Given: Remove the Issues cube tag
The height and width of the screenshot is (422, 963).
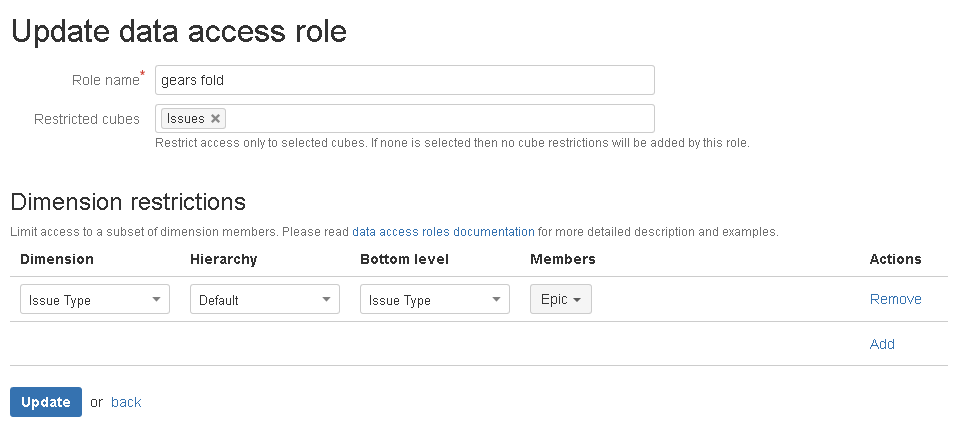Looking at the screenshot, I should pyautogui.click(x=215, y=119).
